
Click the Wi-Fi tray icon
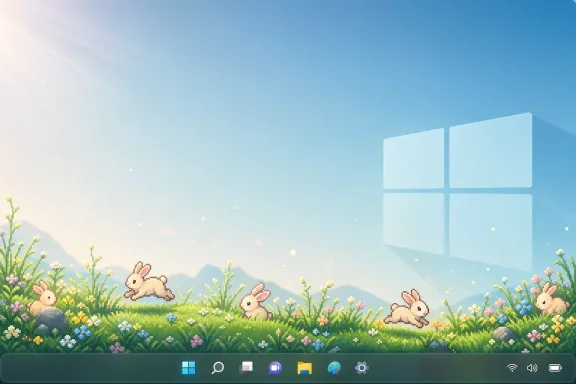[x=512, y=367]
